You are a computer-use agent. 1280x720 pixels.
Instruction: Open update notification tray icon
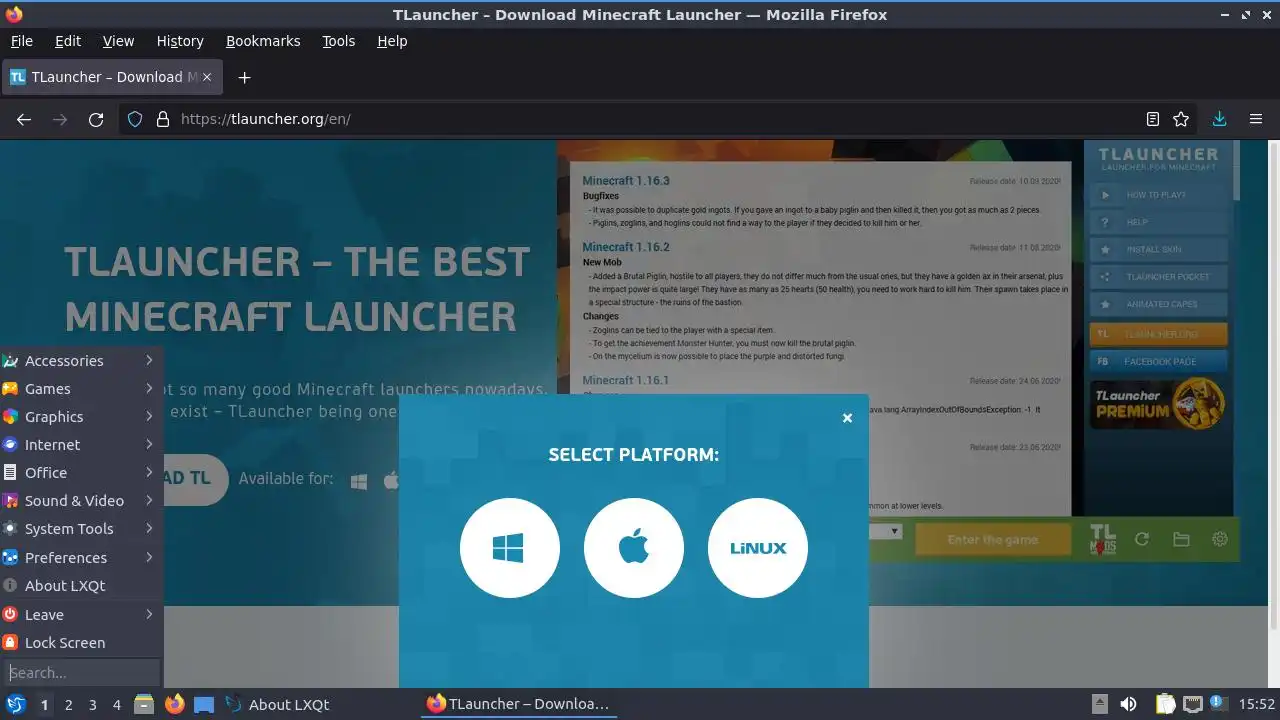click(x=1217, y=704)
